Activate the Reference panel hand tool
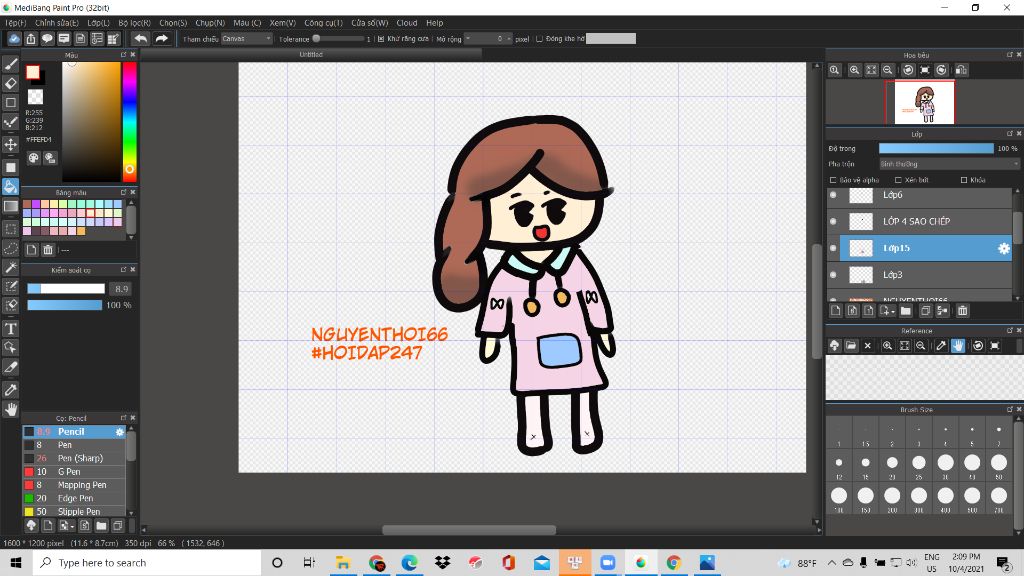The height and width of the screenshot is (576, 1024). [x=958, y=345]
